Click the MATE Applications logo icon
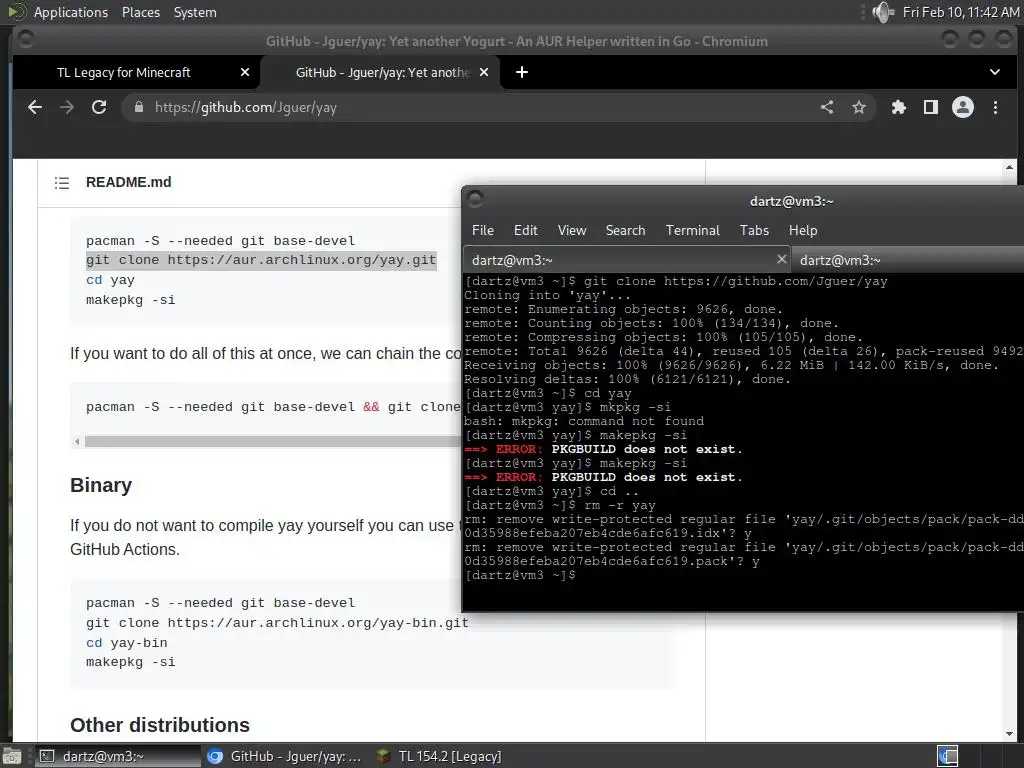Image resolution: width=1024 pixels, height=768 pixels. pyautogui.click(x=16, y=12)
